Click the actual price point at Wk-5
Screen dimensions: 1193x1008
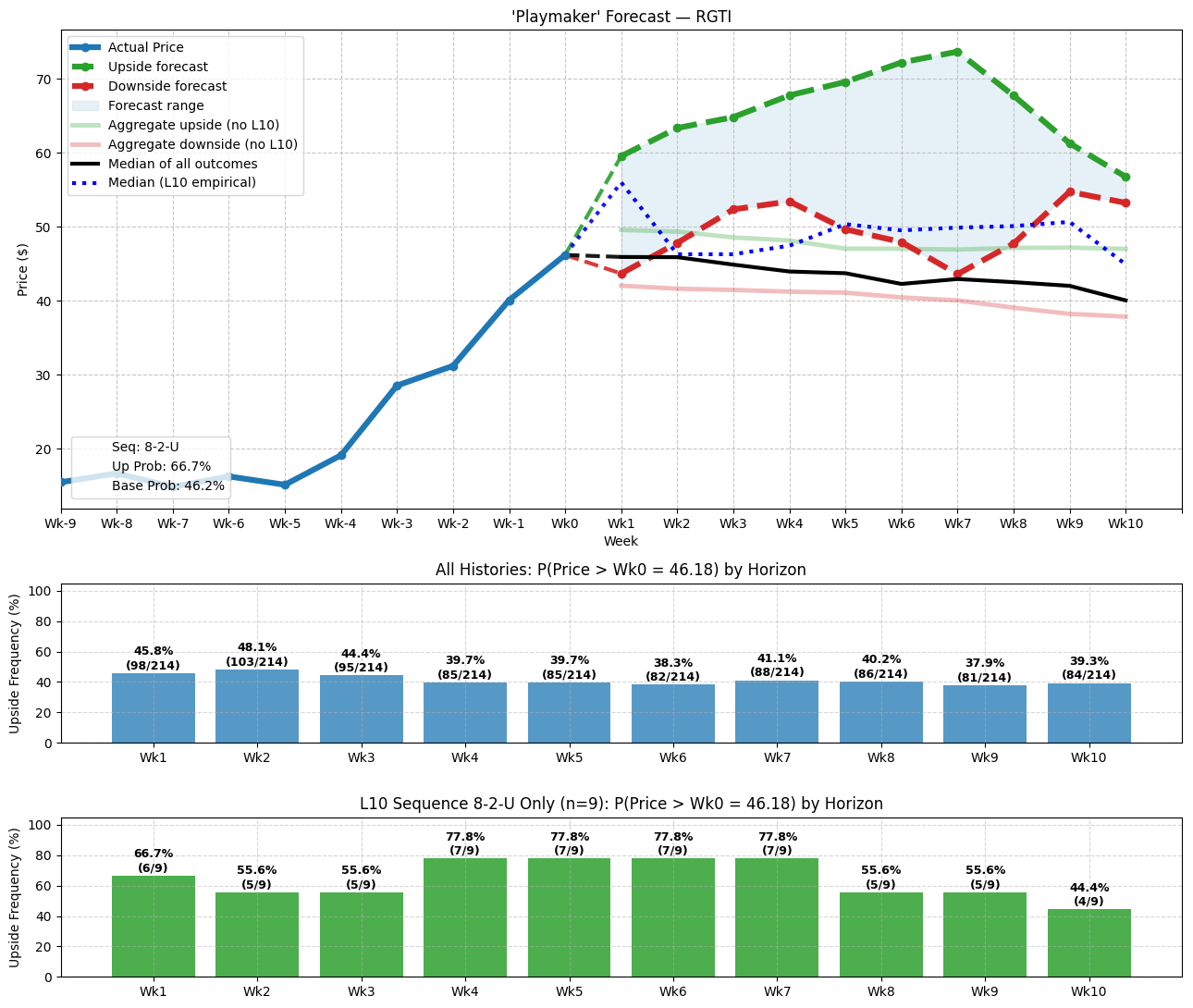tap(285, 485)
